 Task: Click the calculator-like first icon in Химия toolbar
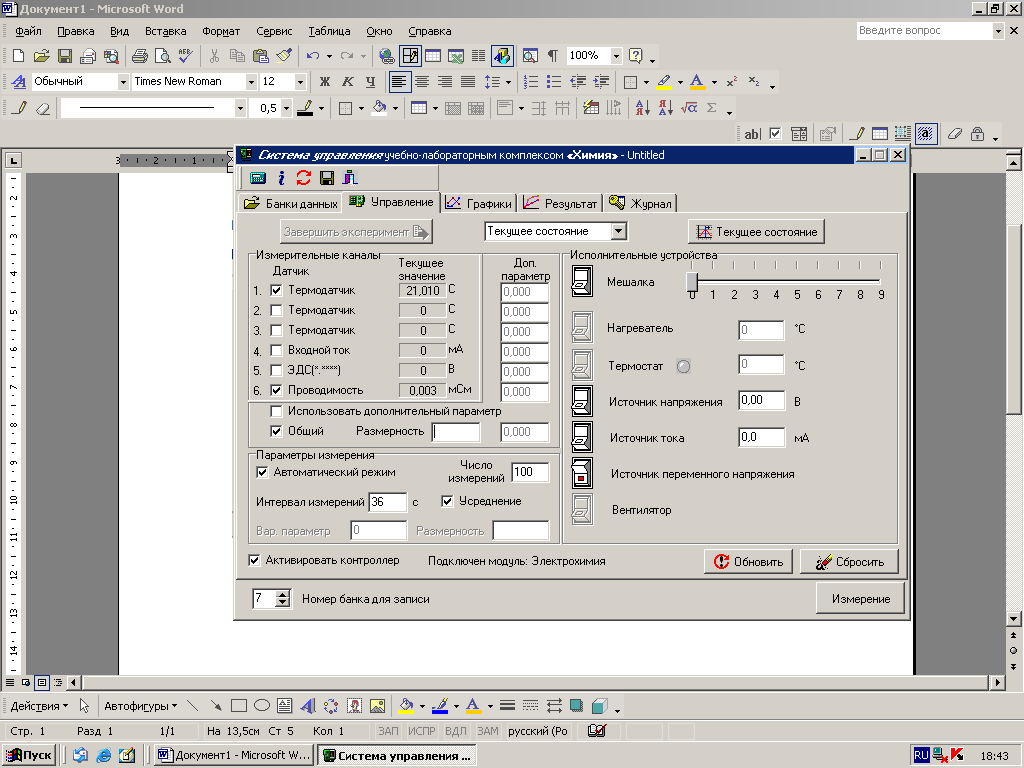coord(258,178)
